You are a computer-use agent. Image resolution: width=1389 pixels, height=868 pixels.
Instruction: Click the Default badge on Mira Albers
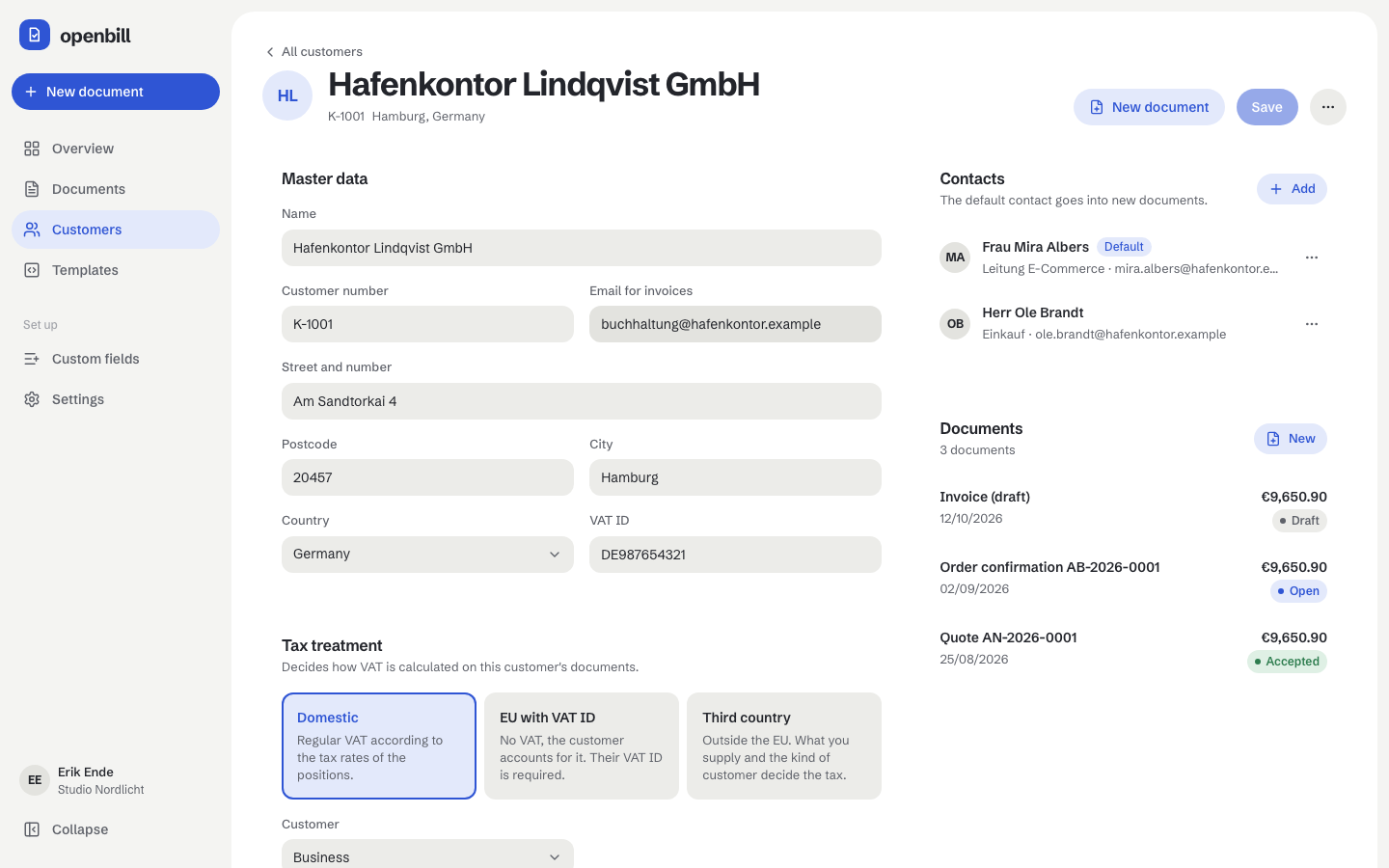click(1124, 247)
